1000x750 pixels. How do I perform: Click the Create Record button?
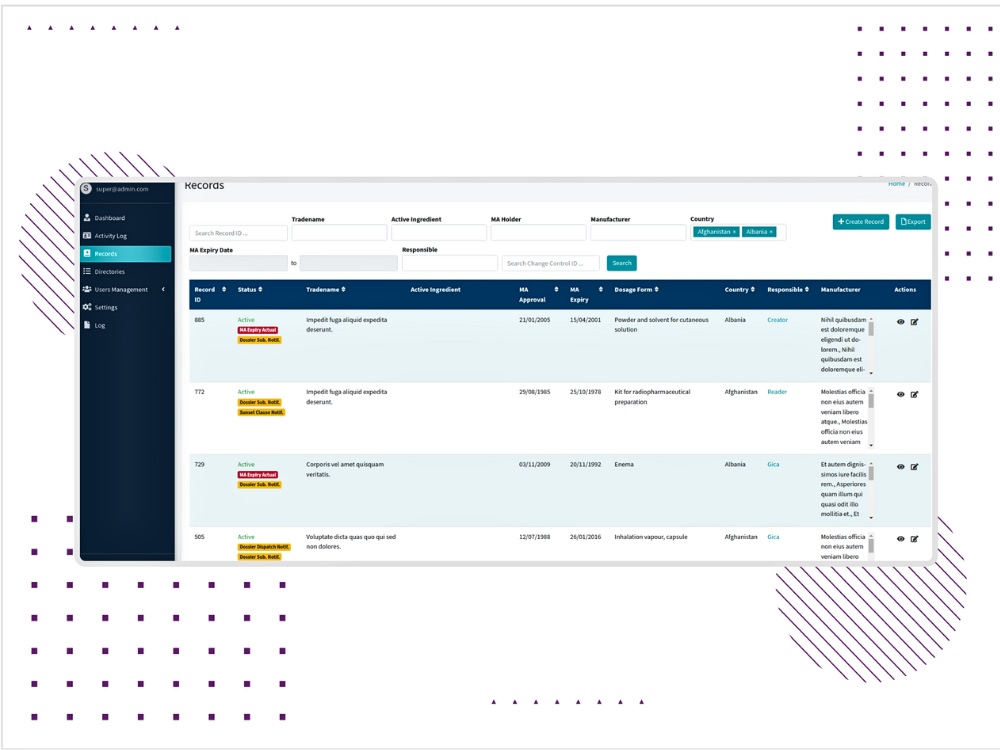860,221
